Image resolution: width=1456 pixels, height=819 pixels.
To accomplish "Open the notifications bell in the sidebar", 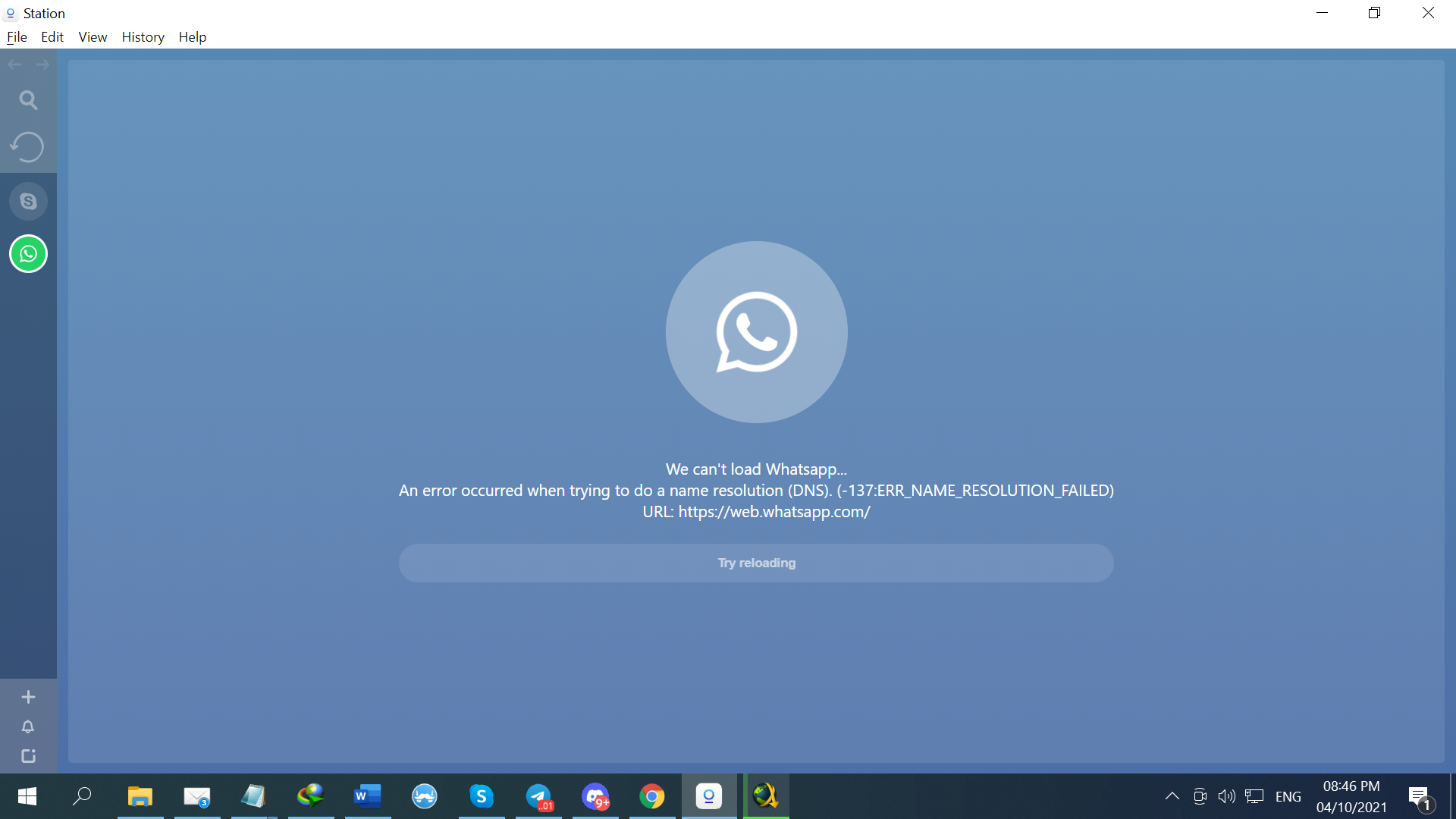I will [28, 726].
